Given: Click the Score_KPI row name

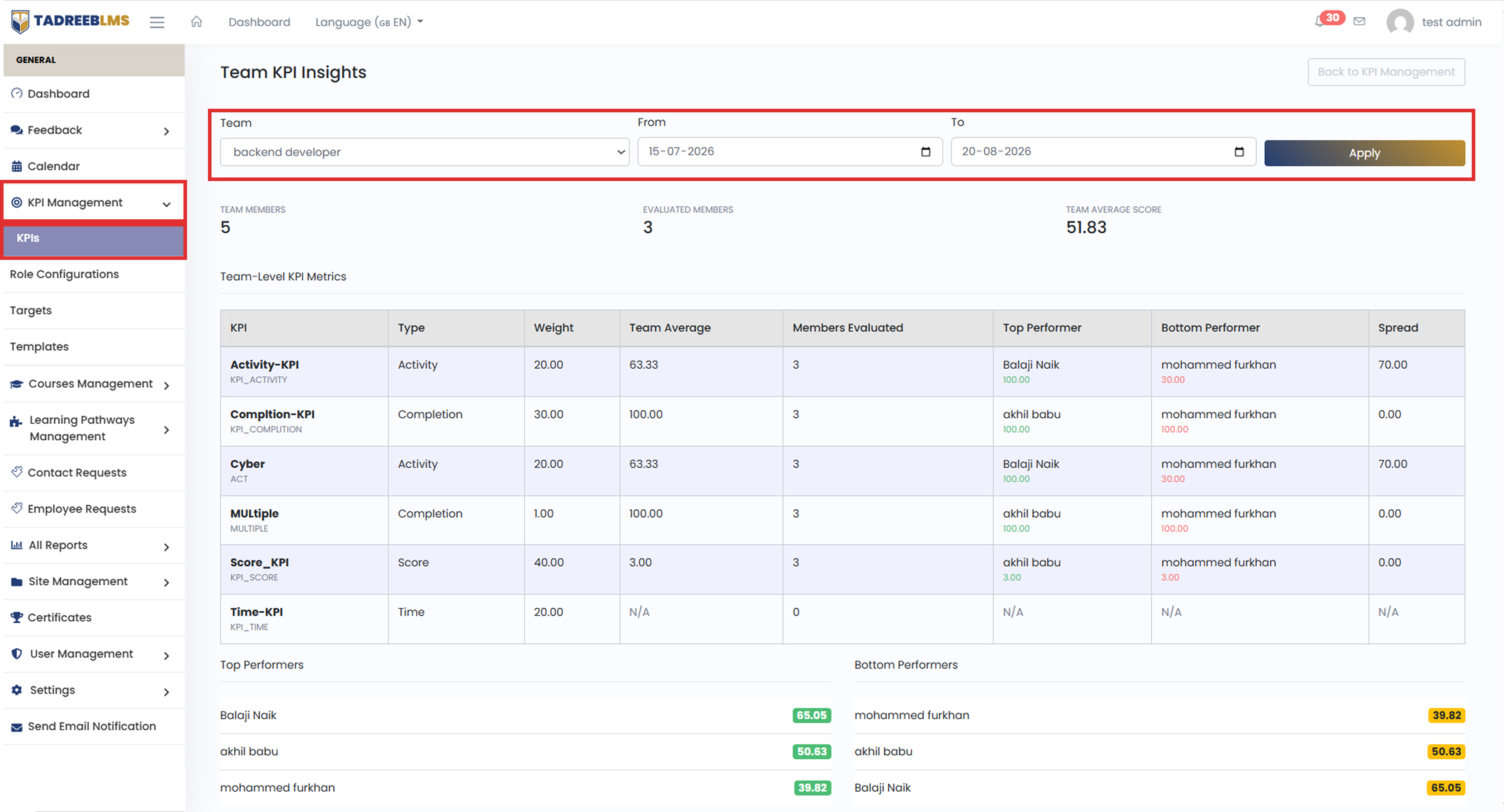Looking at the screenshot, I should pyautogui.click(x=259, y=562).
